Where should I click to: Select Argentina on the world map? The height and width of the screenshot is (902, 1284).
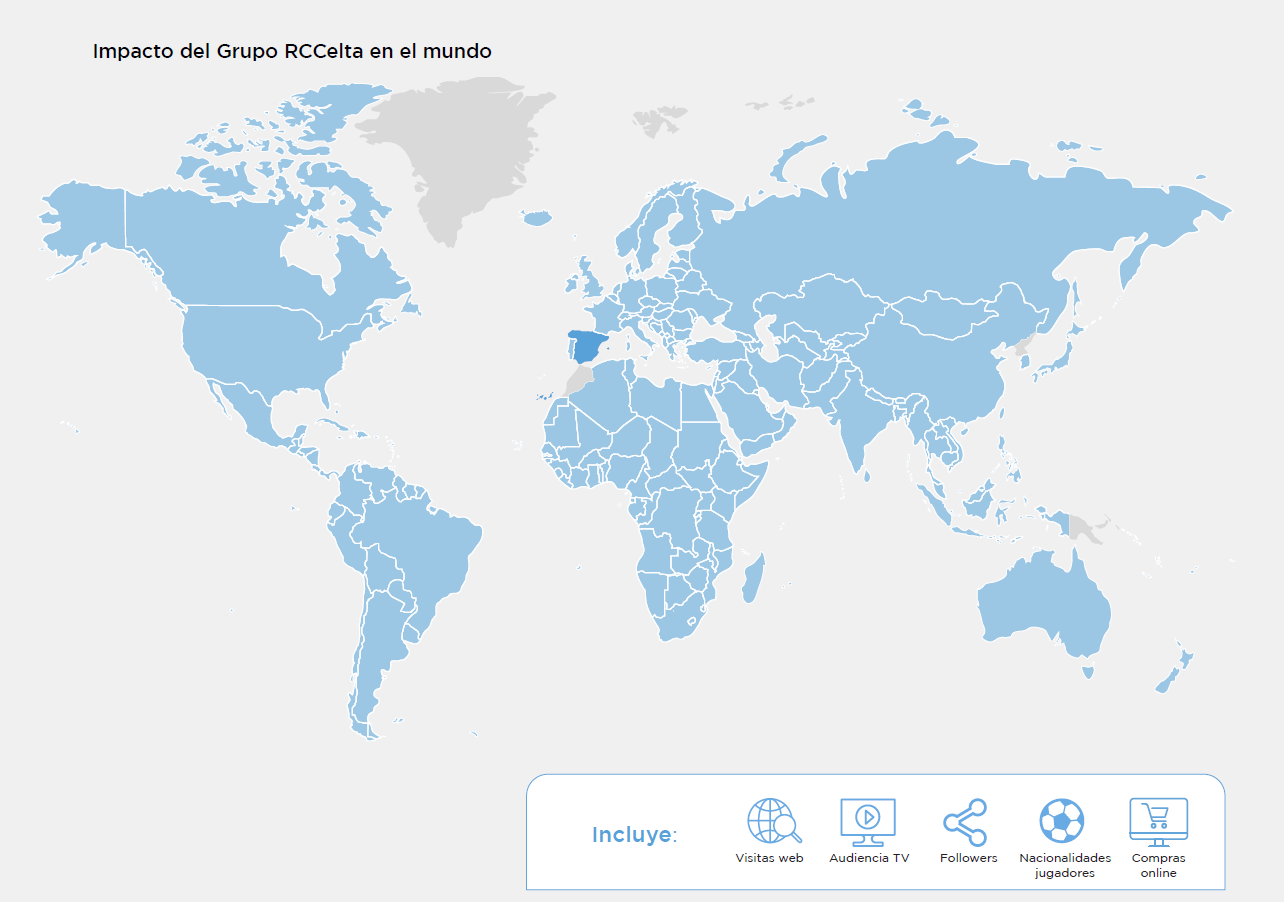coord(380,650)
